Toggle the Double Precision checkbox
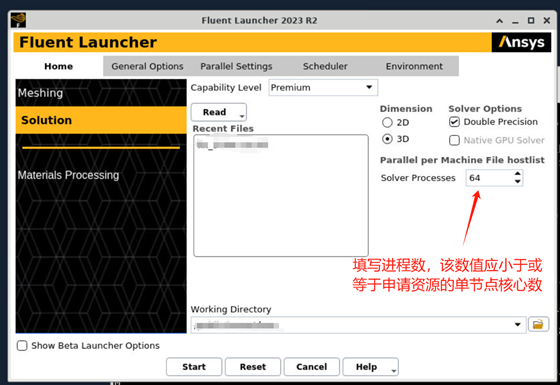 pyautogui.click(x=454, y=122)
